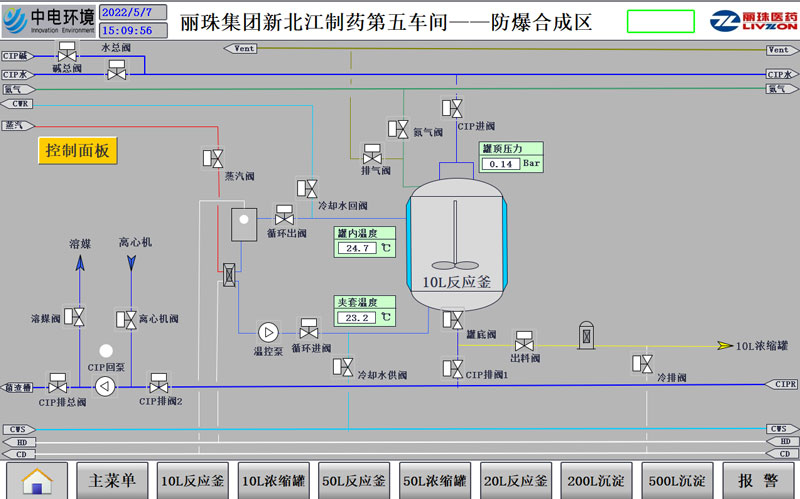800x499 pixels.
Task: Switch to 10L浓缩罐 page
Action: [x=273, y=480]
